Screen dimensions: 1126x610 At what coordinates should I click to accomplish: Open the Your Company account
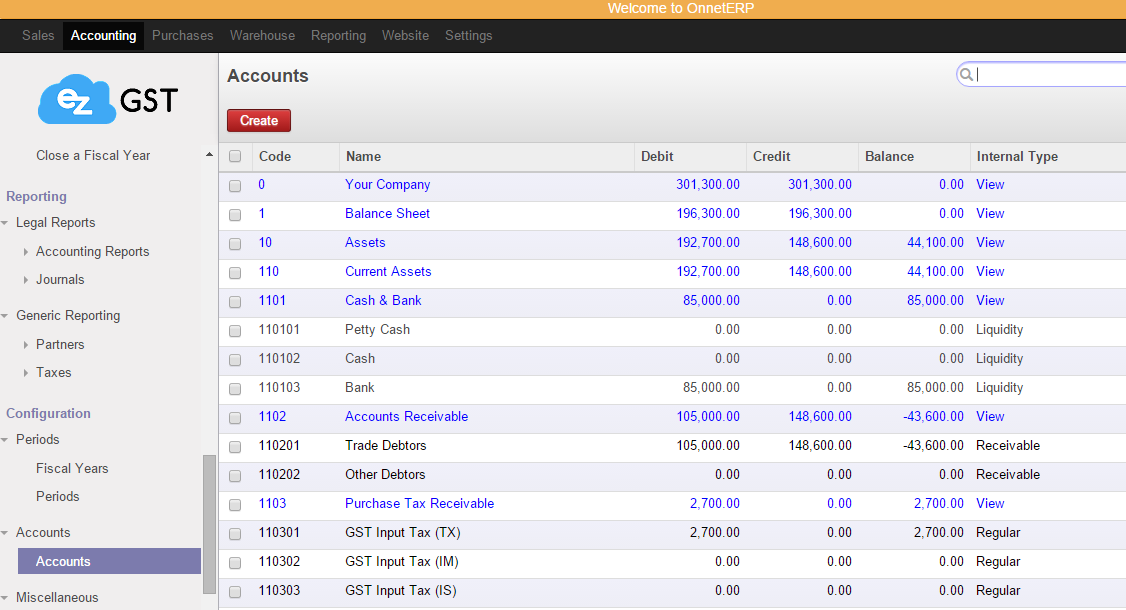coord(388,184)
